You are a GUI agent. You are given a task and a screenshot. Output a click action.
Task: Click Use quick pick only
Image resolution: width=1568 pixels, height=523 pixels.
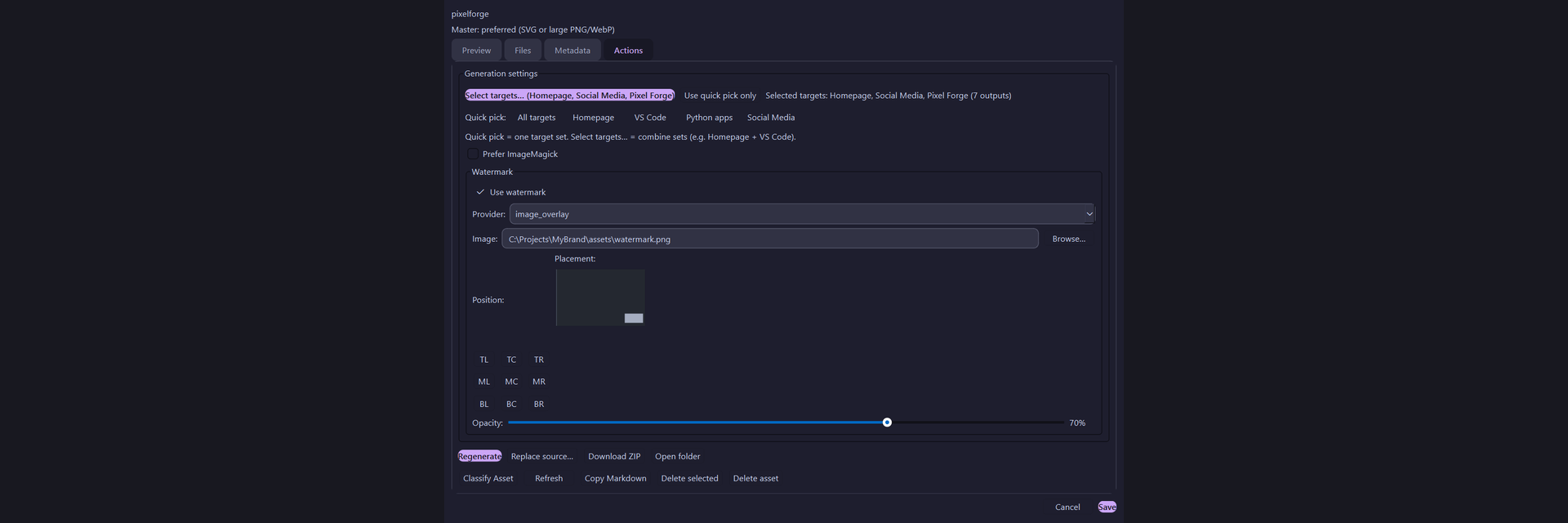(x=720, y=96)
